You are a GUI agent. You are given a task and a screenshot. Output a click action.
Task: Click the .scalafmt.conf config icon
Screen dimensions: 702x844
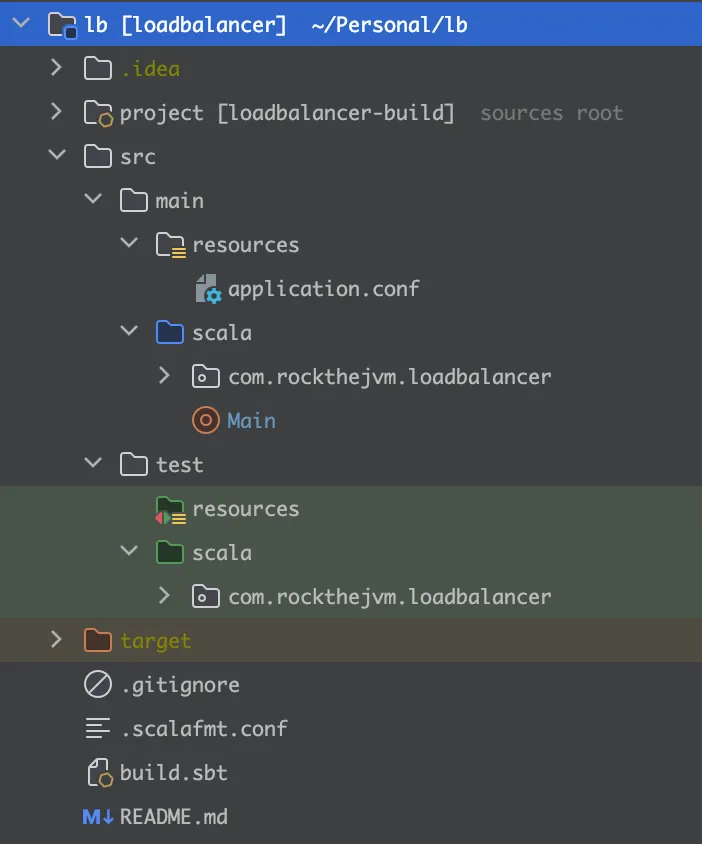point(97,728)
